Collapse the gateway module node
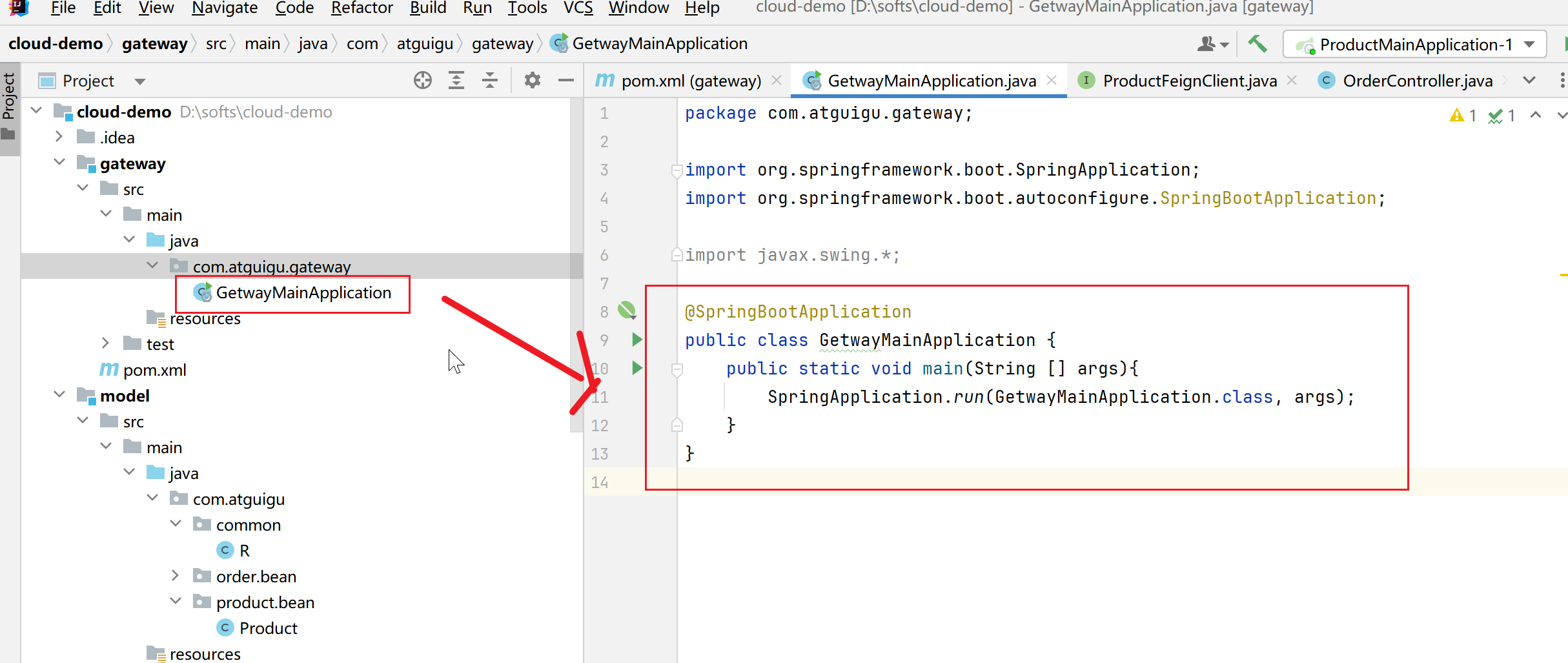 [59, 162]
